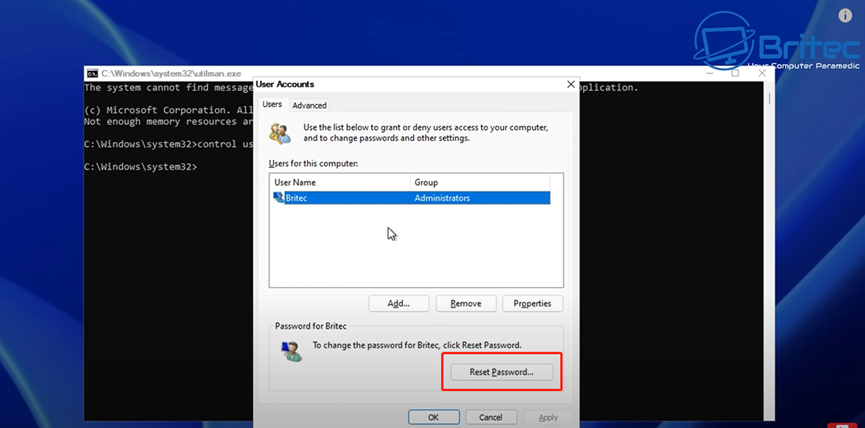This screenshot has width=865, height=428.
Task: Maximize the command prompt window
Action: [735, 73]
